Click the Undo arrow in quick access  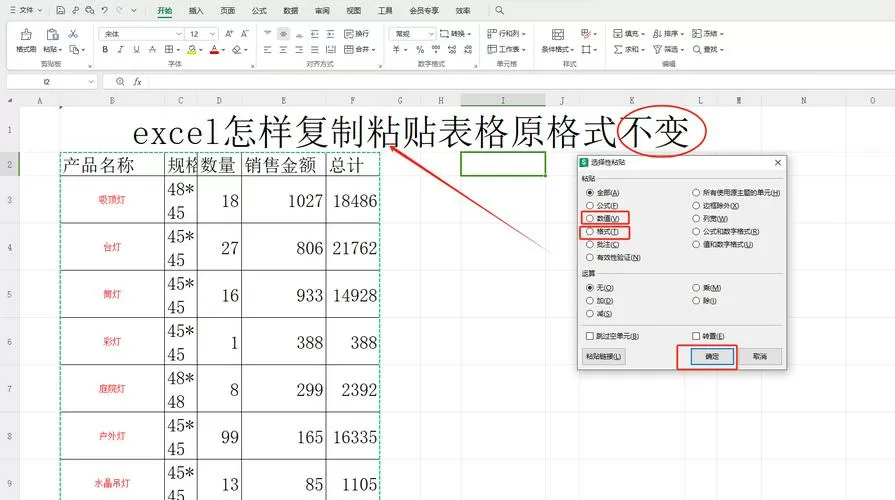tap(104, 10)
